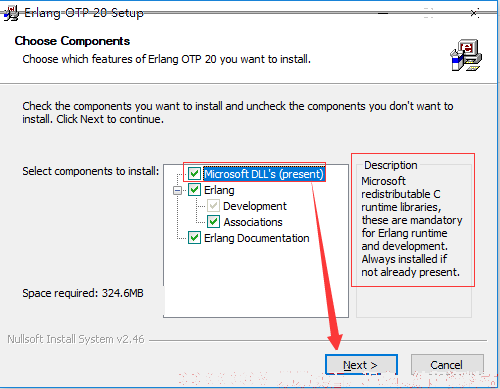This screenshot has height=389, width=500.
Task: Select the Microsoft DLL's (present) label
Action: (x=264, y=174)
